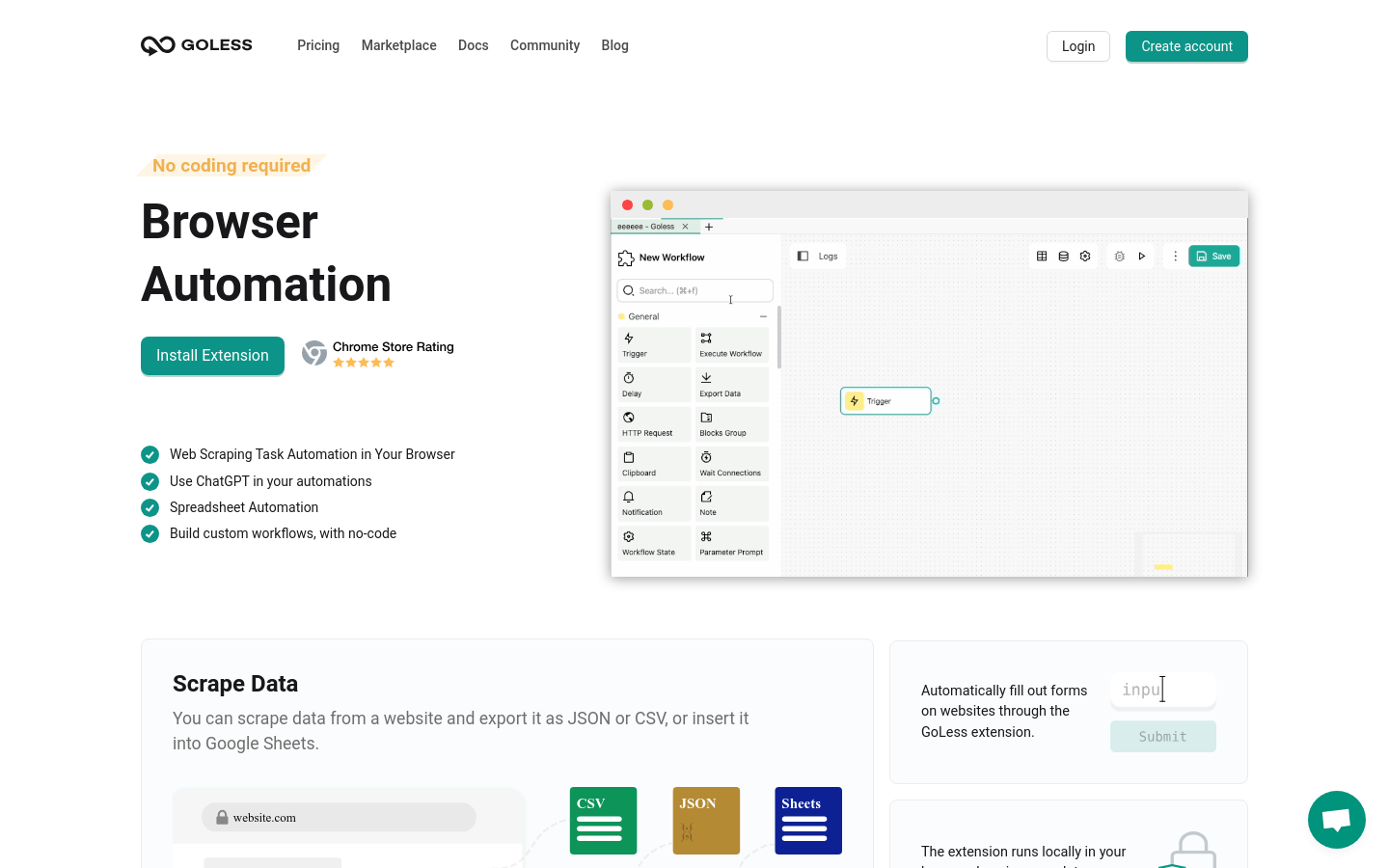Open the Docs page

(x=473, y=45)
